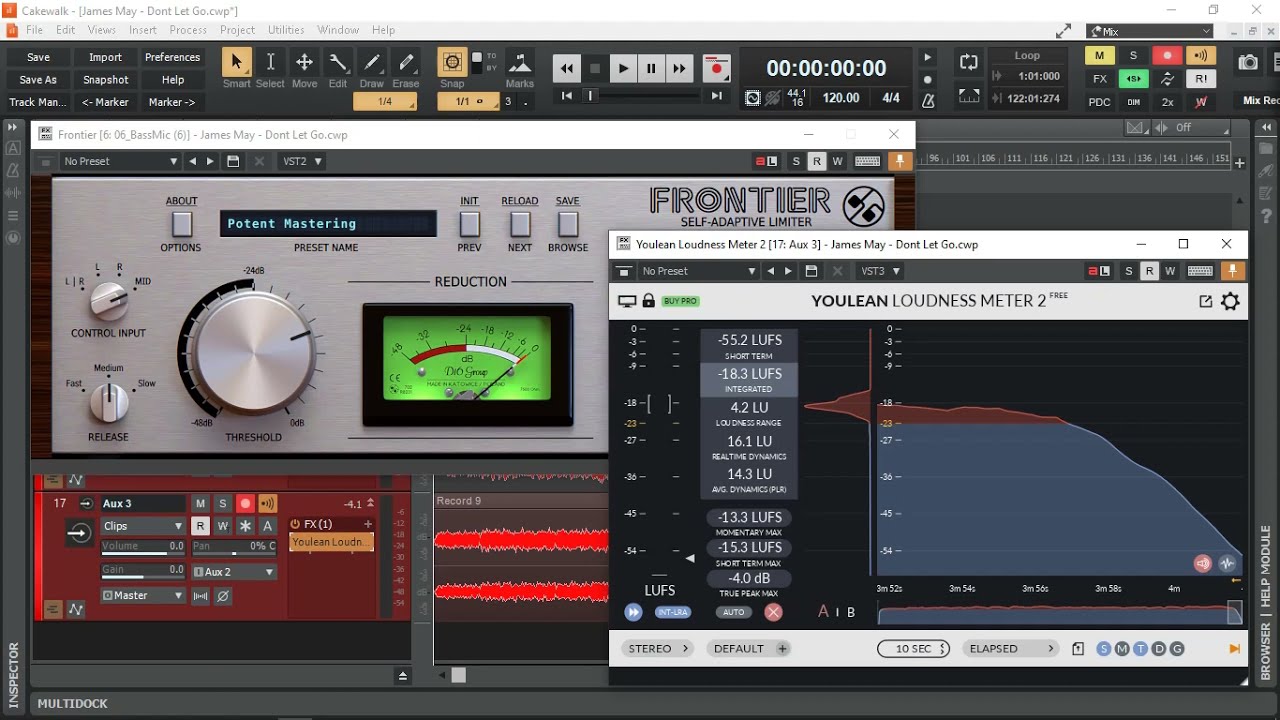The height and width of the screenshot is (720, 1280).
Task: Toggle the metronome icon
Action: pyautogui.click(x=928, y=99)
